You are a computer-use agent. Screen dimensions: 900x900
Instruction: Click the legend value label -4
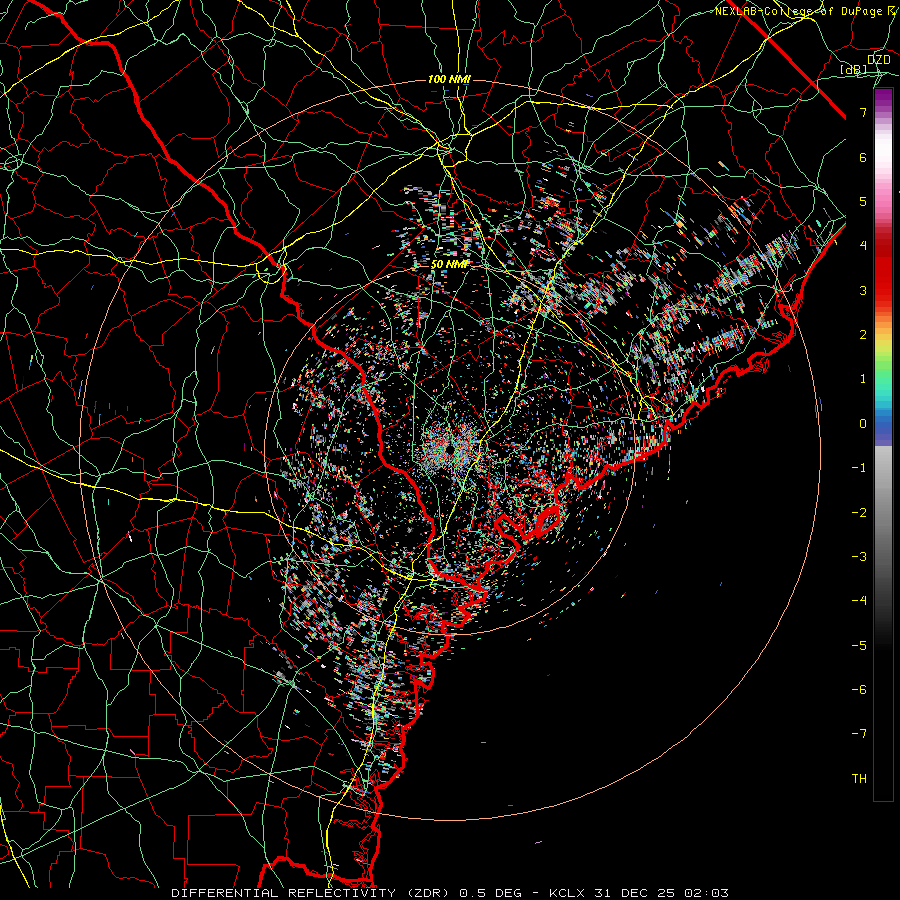859,601
